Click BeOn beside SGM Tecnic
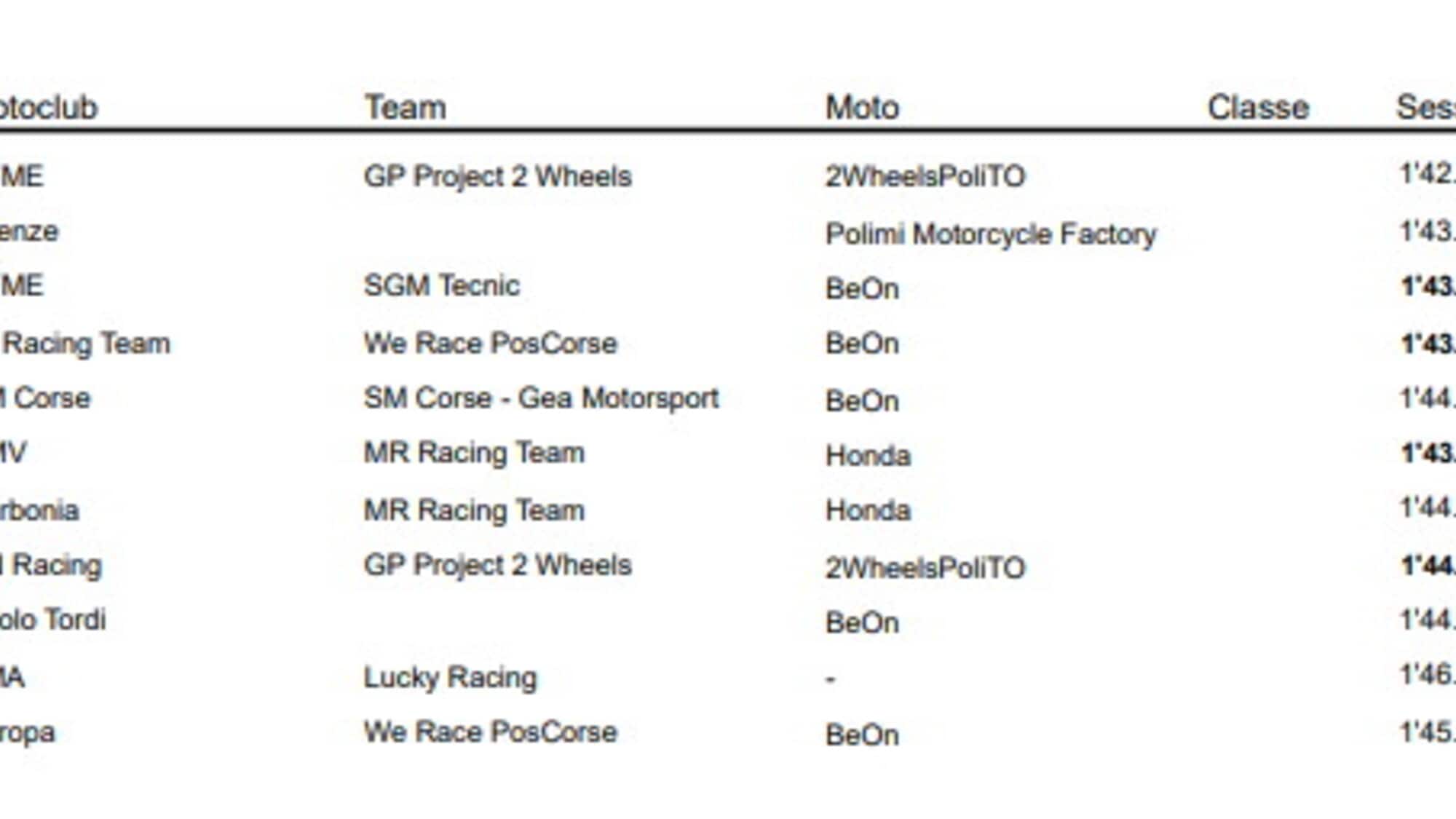Screen dimensions: 1456x819 (862, 289)
